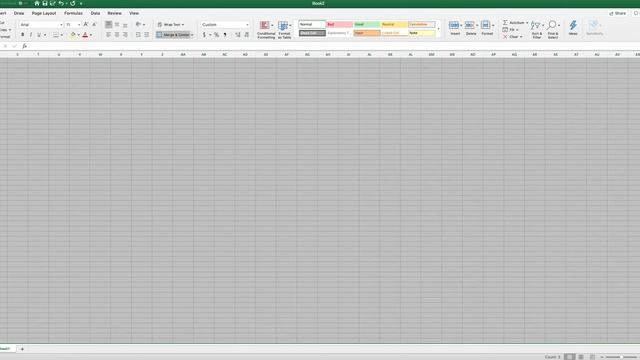
Task: Toggle middle vertical alignment
Action: tap(117, 24)
